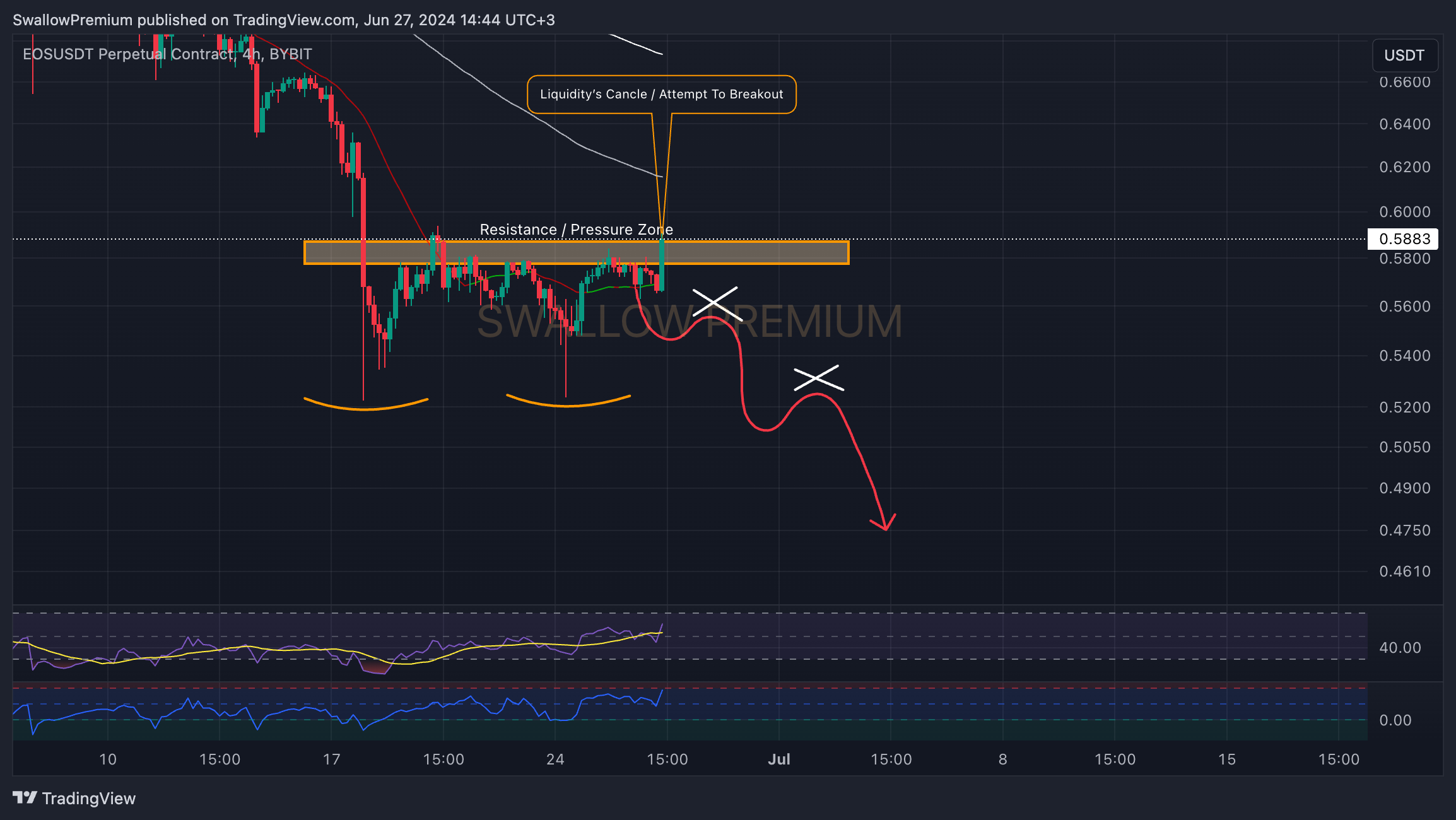
Task: Click the SwallowPremium published header text
Action: [x=284, y=20]
